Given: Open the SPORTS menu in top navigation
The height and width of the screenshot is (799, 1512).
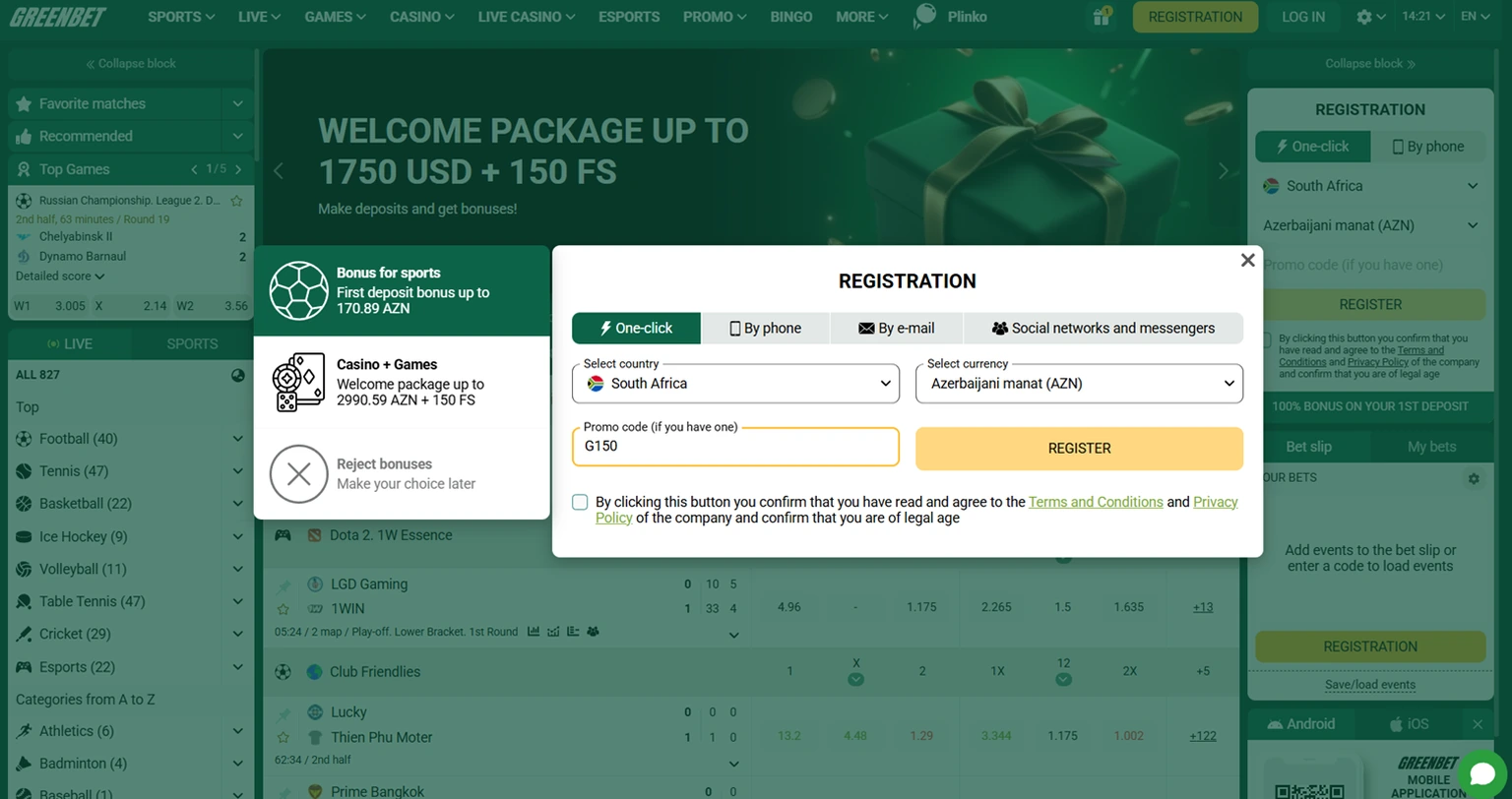Looking at the screenshot, I should coord(181,17).
